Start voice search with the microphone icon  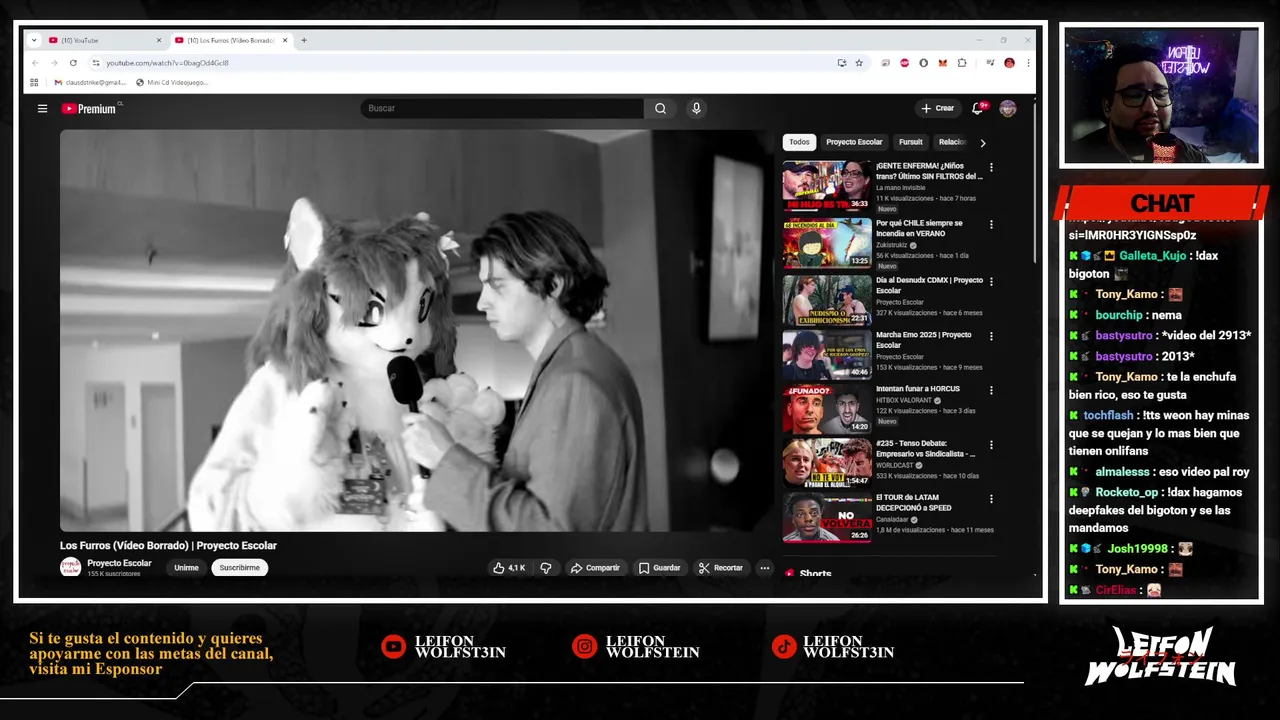pos(696,108)
